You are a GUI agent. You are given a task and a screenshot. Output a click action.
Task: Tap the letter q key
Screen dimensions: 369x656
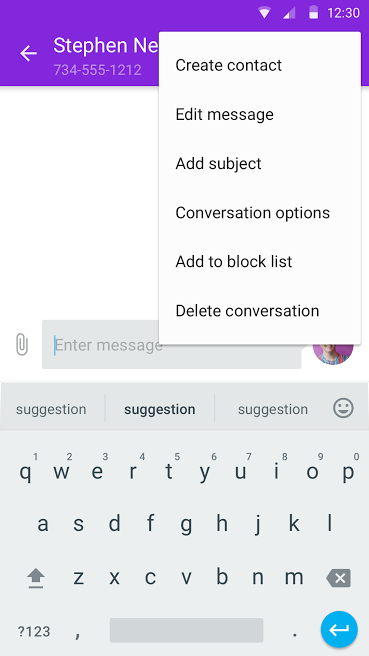(x=26, y=472)
